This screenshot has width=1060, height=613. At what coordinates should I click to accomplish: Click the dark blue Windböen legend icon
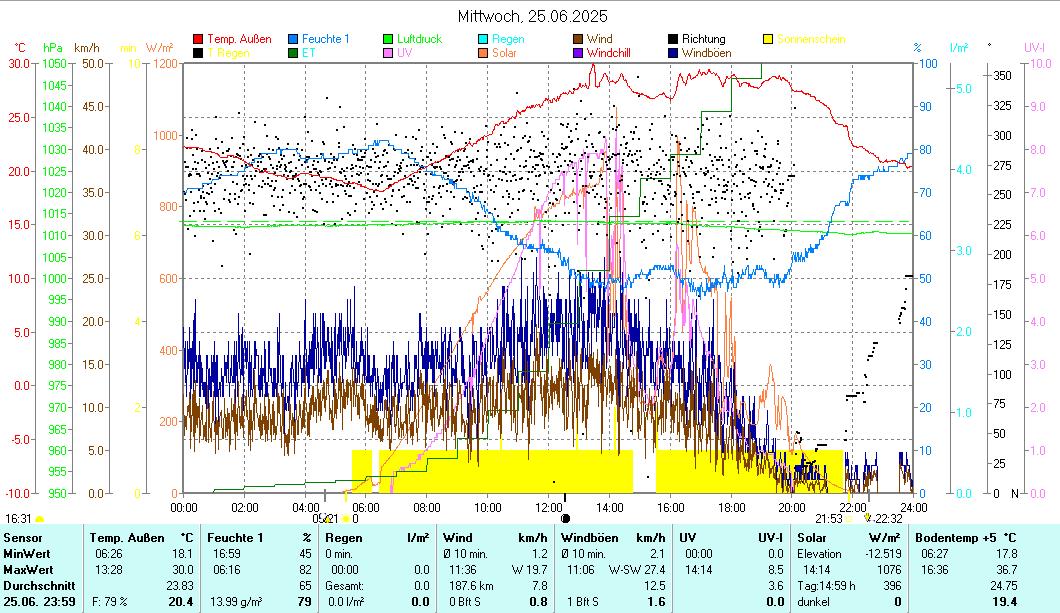[x=673, y=53]
